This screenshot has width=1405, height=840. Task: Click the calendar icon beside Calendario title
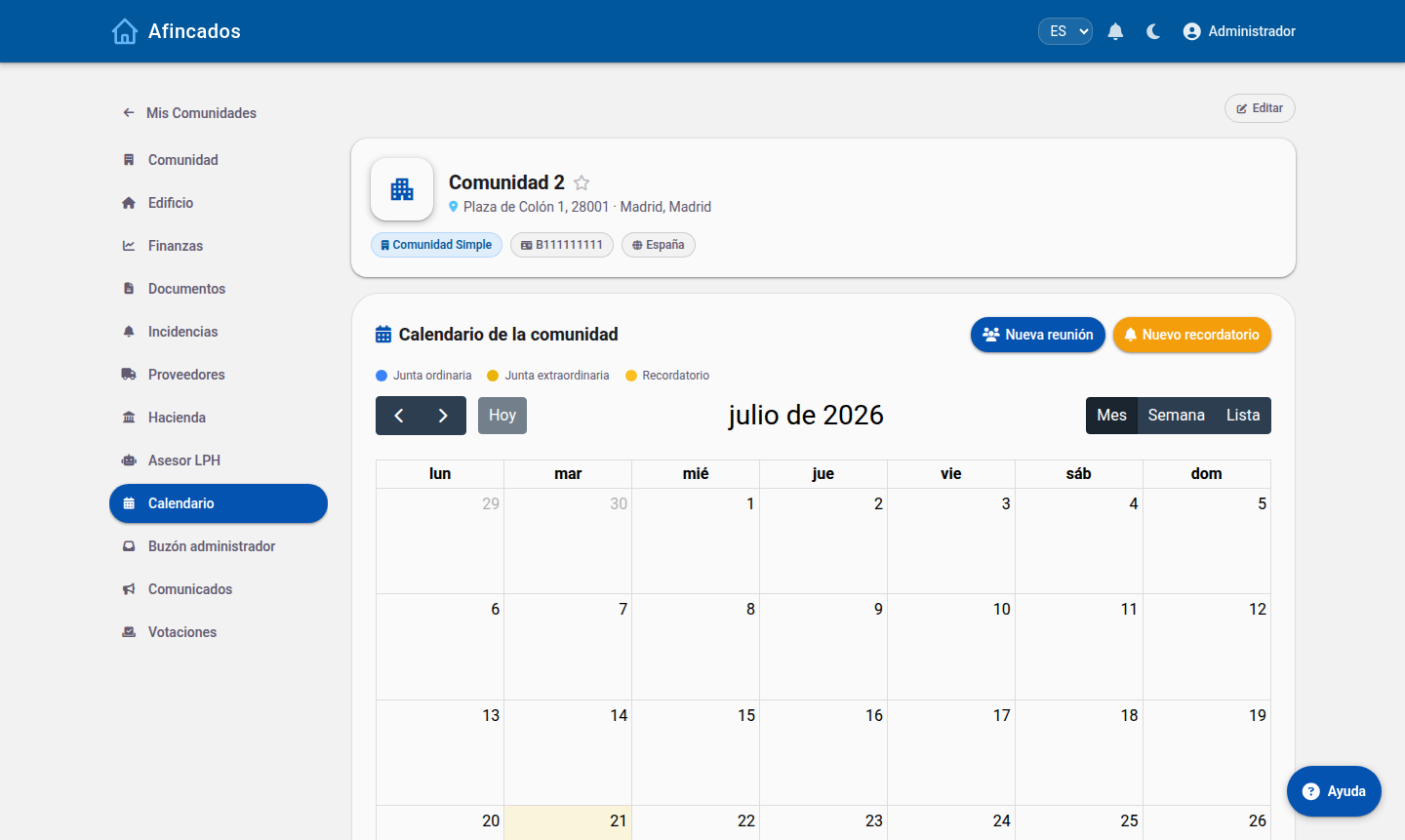[383, 335]
